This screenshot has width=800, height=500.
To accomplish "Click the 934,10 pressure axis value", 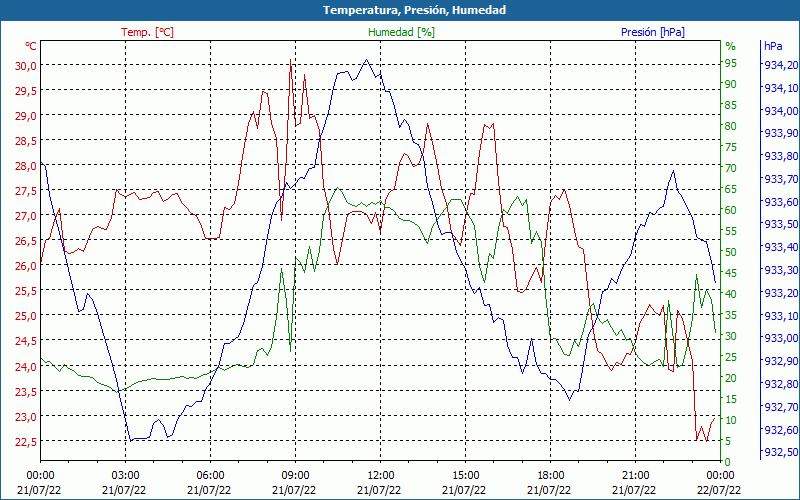I will click(x=781, y=88).
